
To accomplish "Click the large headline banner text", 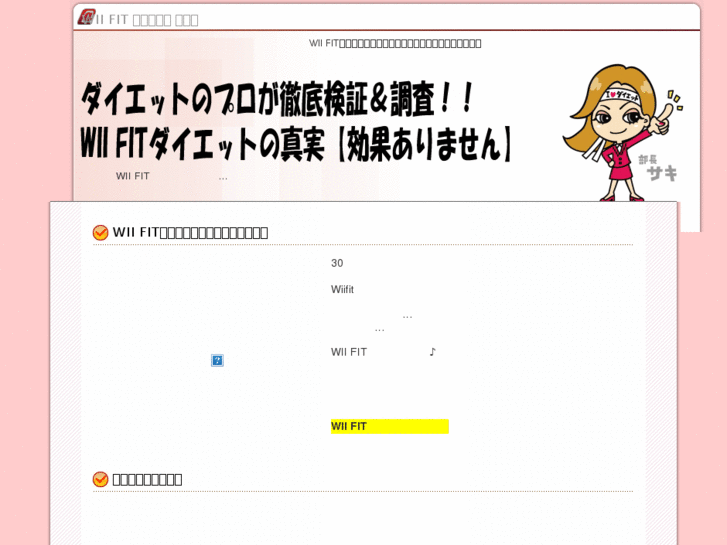I will coord(297,122).
